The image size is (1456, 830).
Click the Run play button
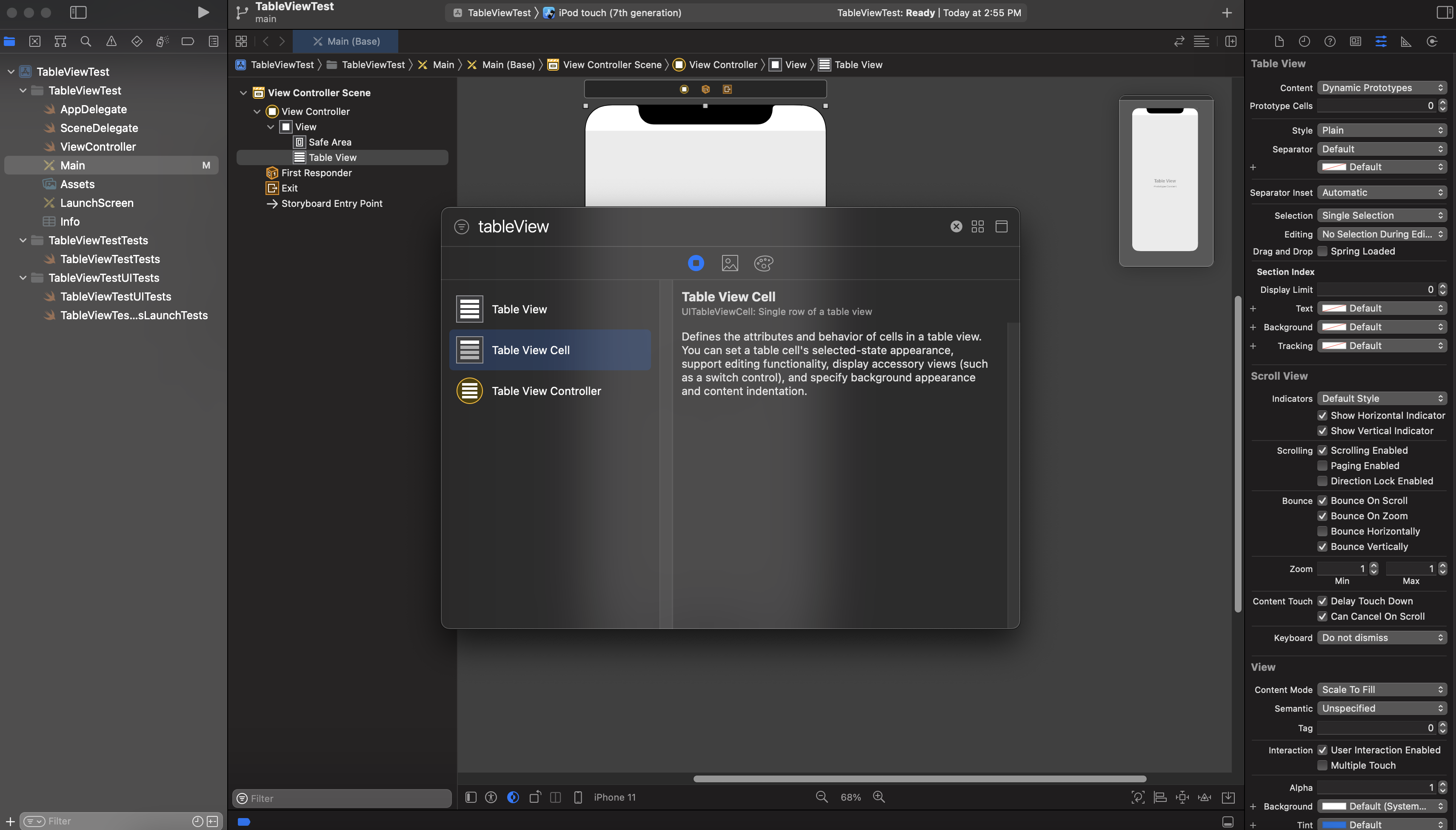(203, 12)
